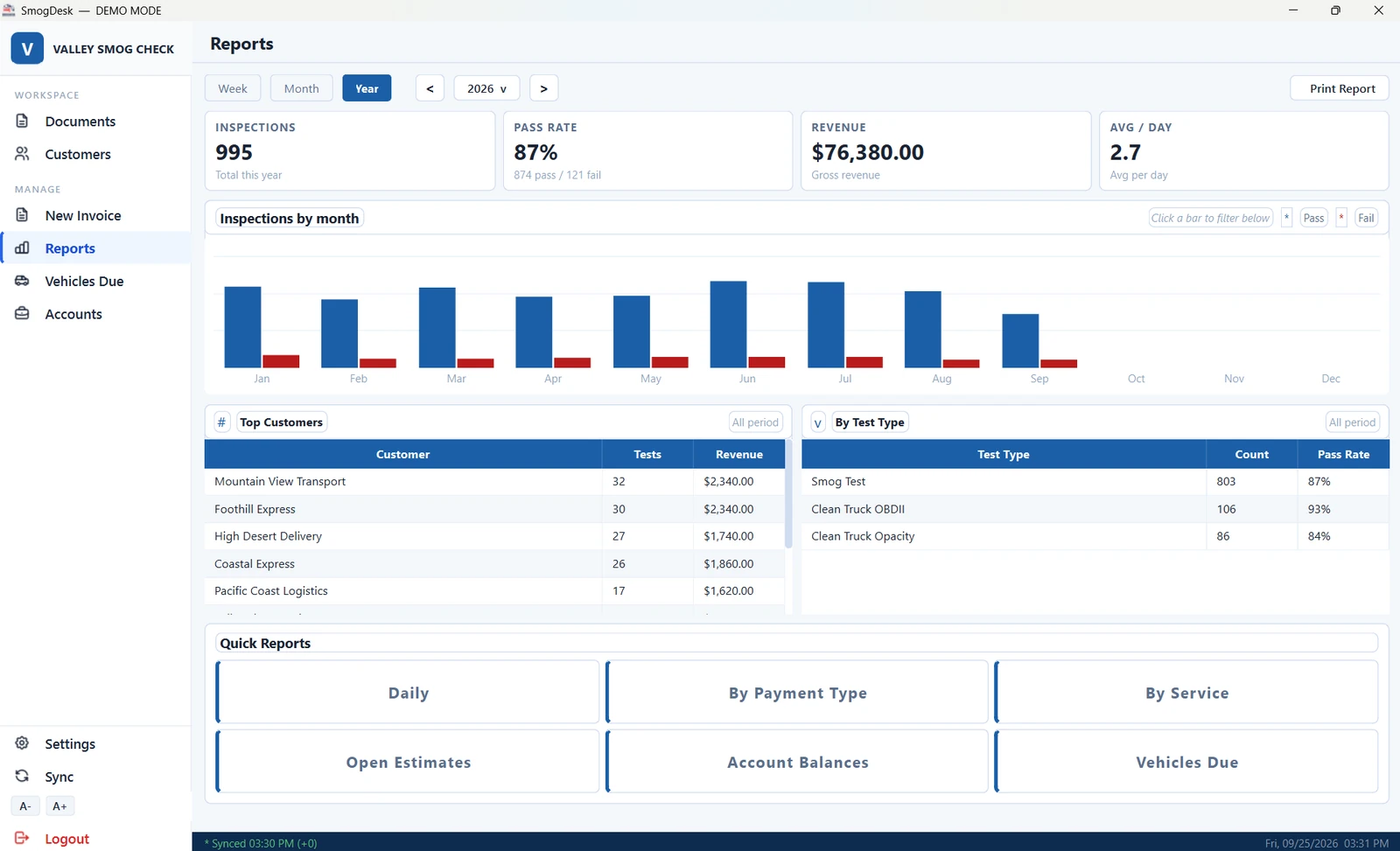Open Settings in the sidebar
Screen dimensions: 1400x851
pos(95,743)
